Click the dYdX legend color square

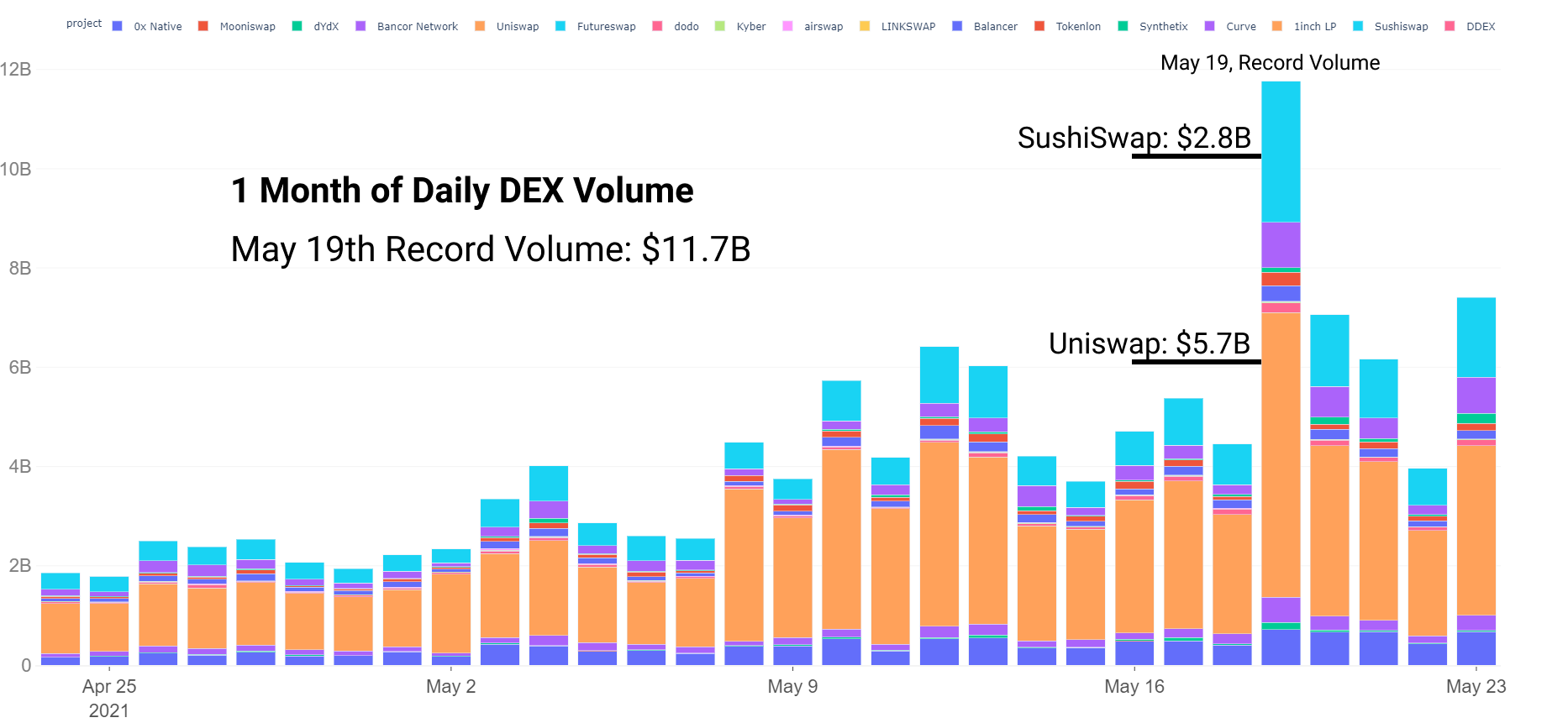[x=297, y=26]
